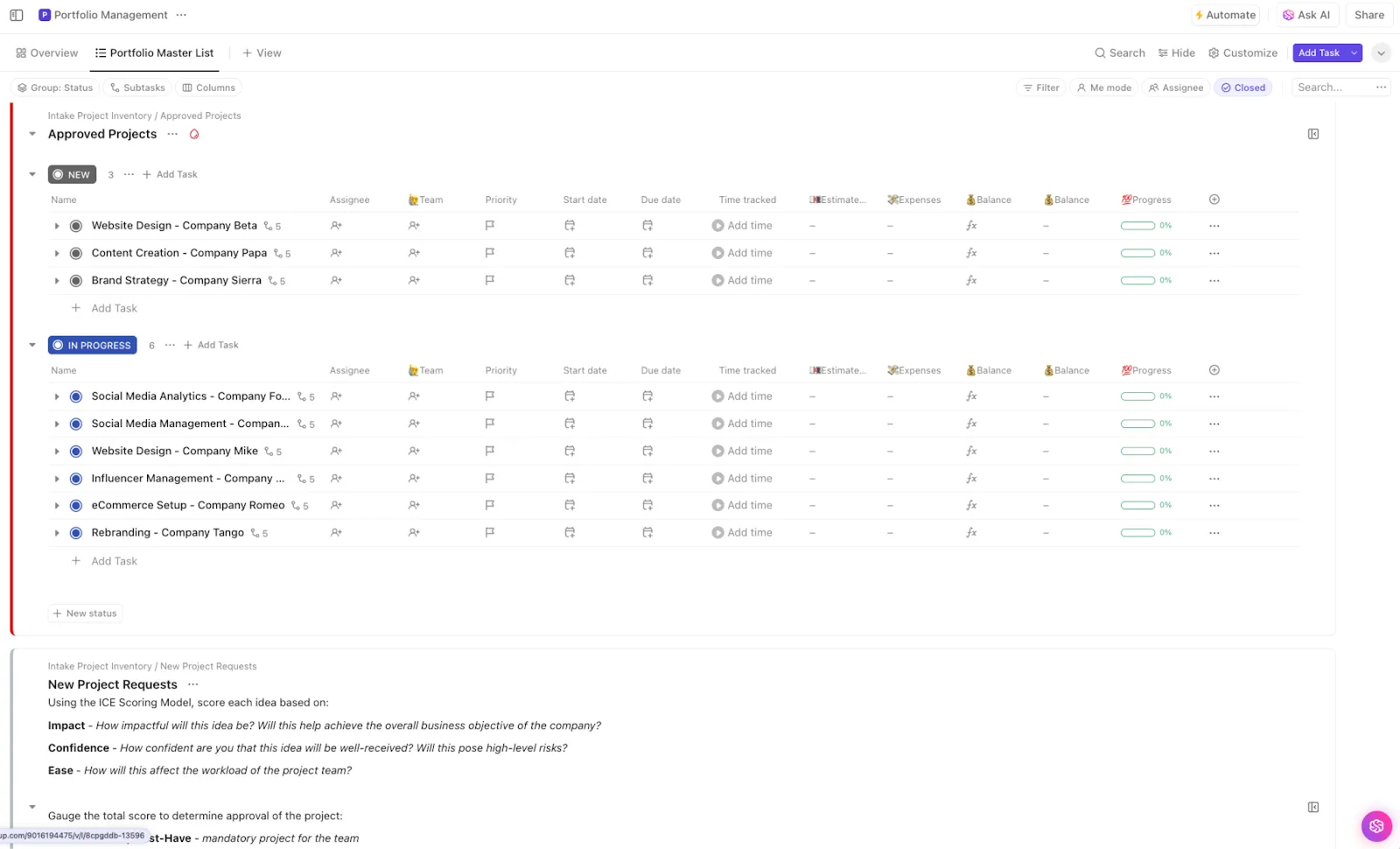The image size is (1400, 849).
Task: Focus the task search input field
Action: click(x=1331, y=88)
